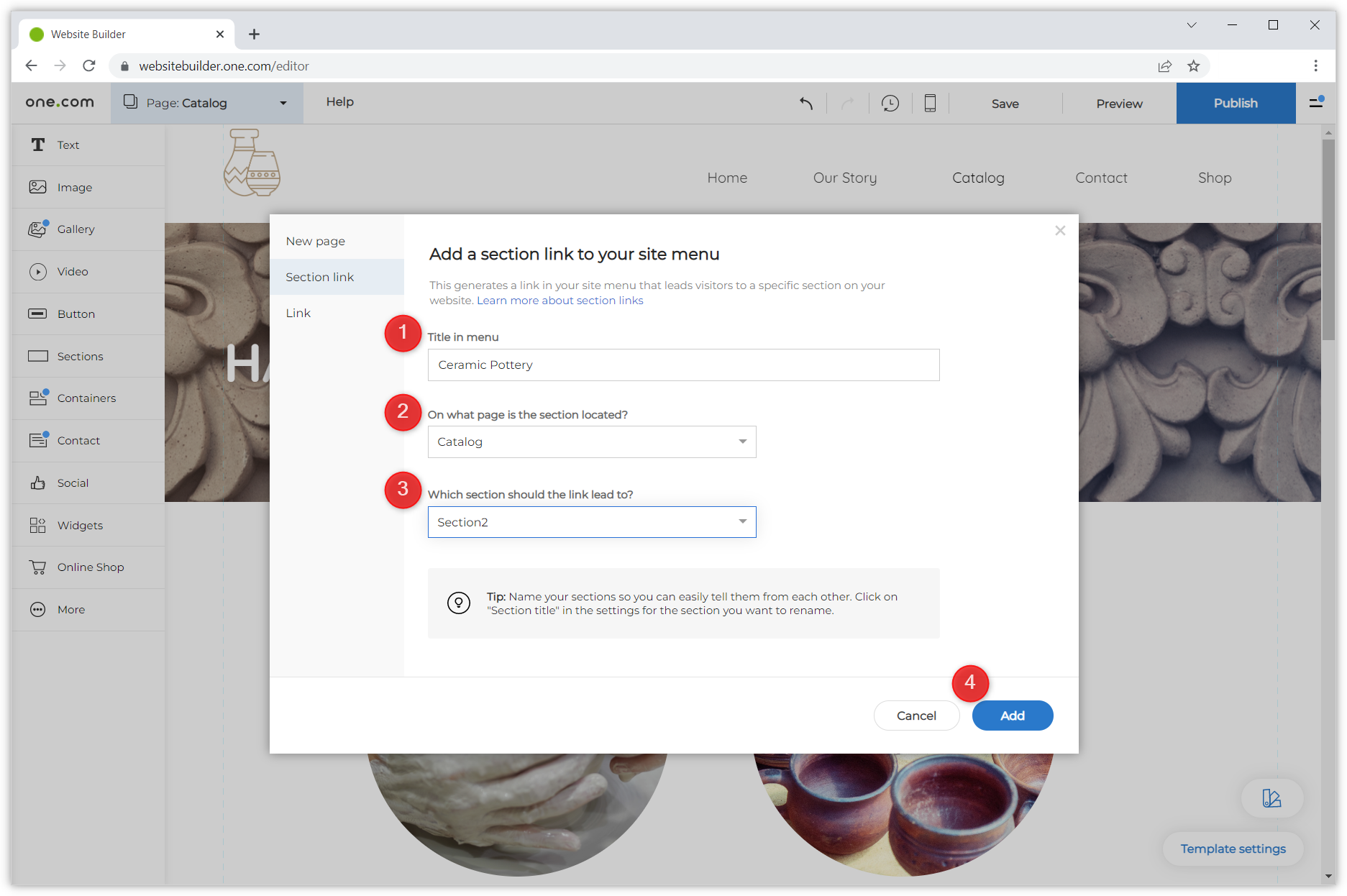
Task: Switch to the New page tab
Action: point(316,242)
